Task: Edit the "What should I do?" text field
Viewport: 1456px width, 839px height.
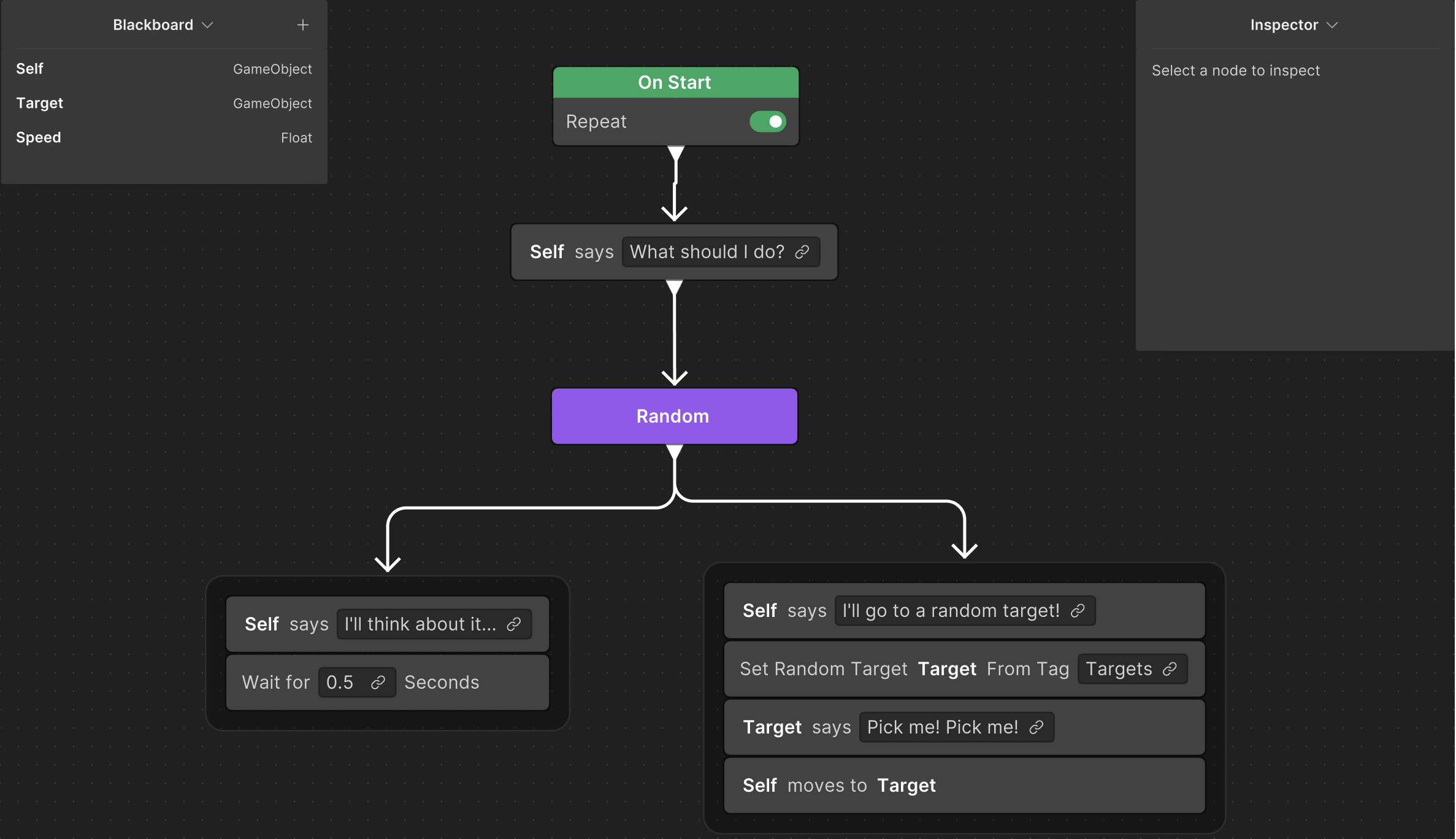Action: 705,251
